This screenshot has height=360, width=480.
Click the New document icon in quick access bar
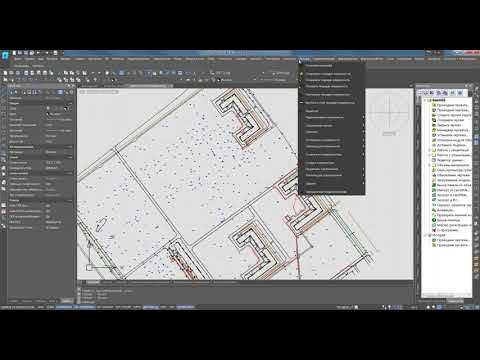(14, 53)
